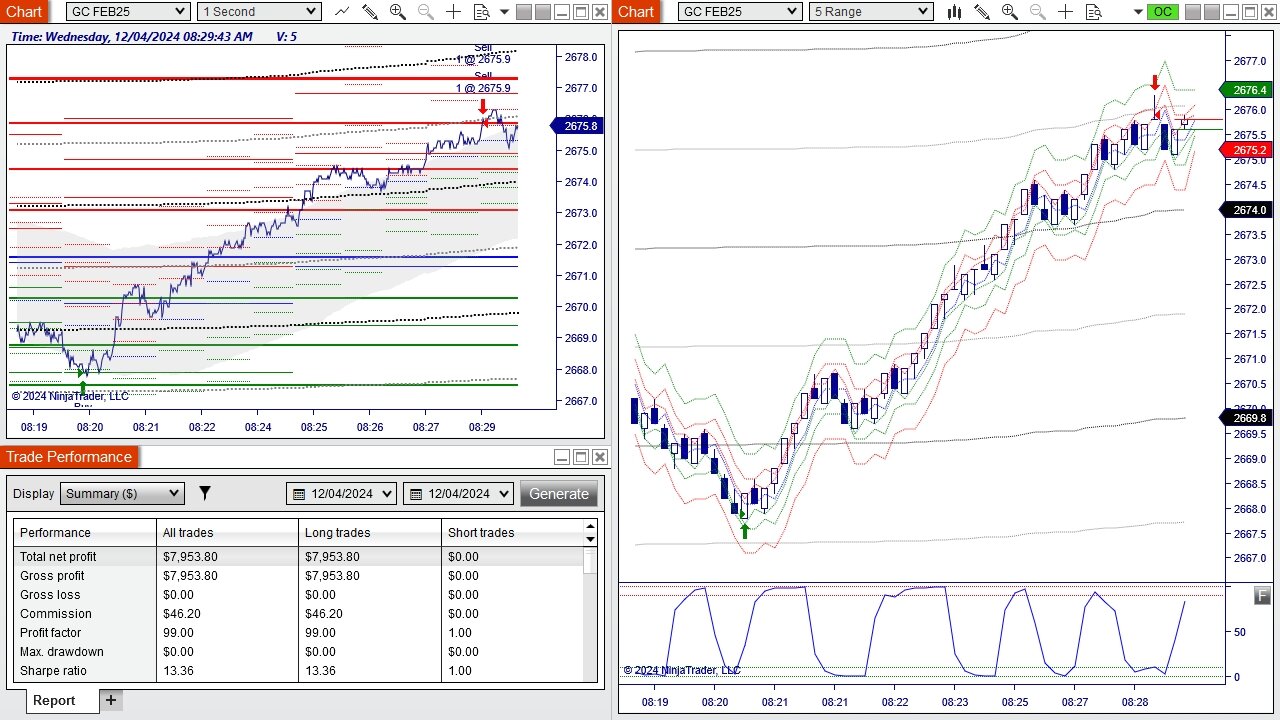Click Long trades Profit factor value 99.00

(x=320, y=633)
